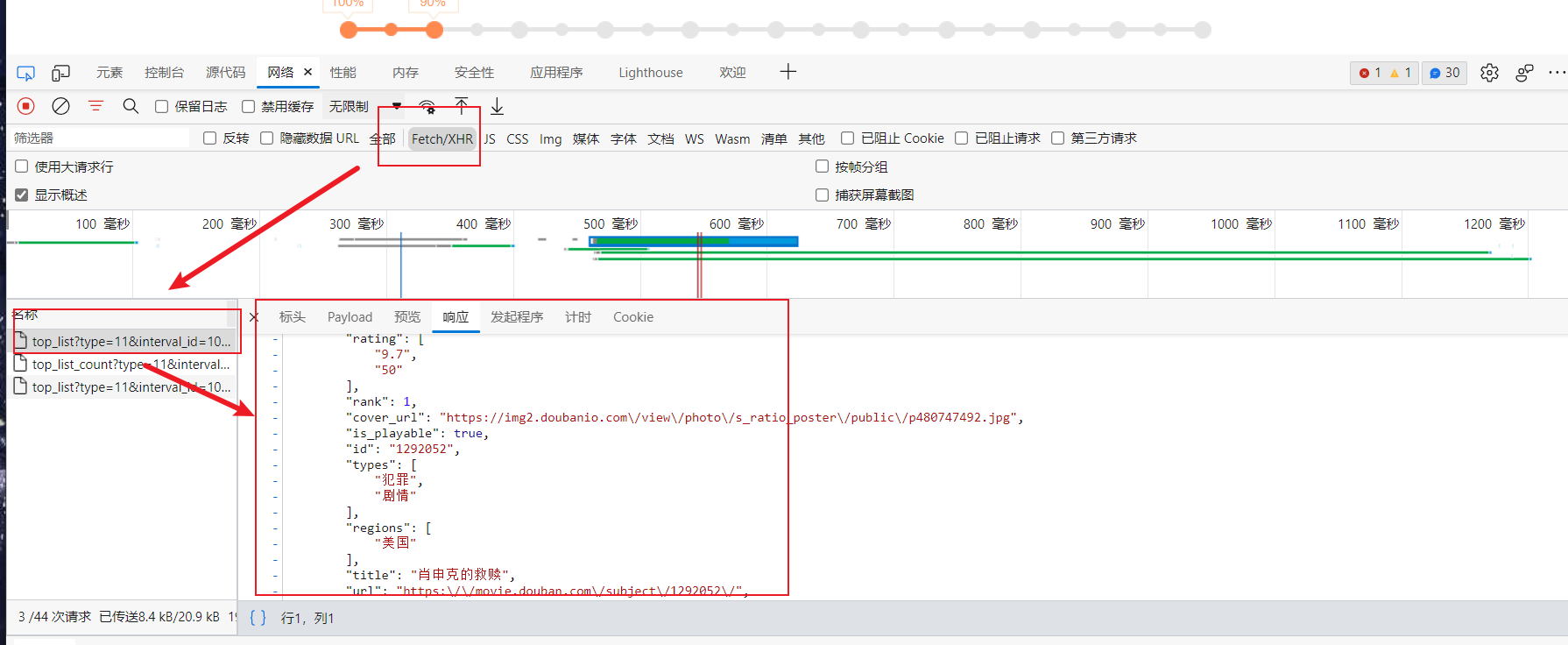This screenshot has width=1568, height=645.
Task: Select first top_list?type=11 request
Action: pos(123,341)
